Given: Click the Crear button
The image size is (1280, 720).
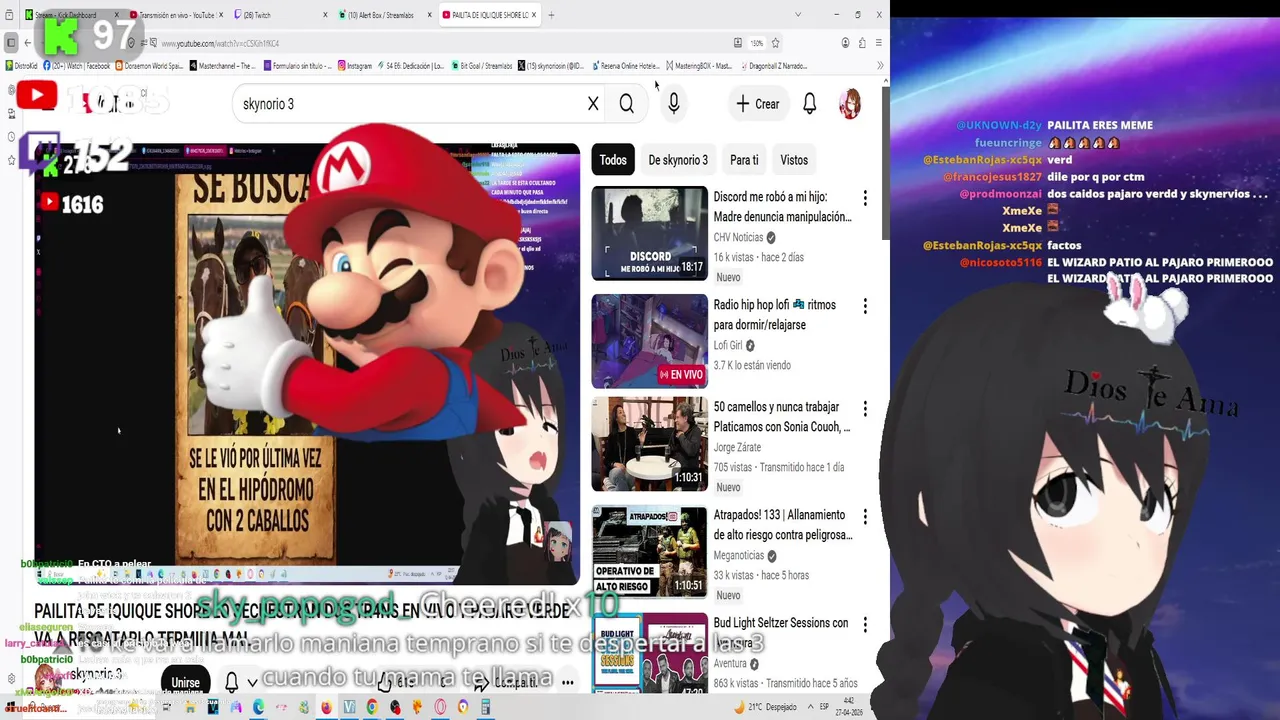Looking at the screenshot, I should tap(757, 104).
